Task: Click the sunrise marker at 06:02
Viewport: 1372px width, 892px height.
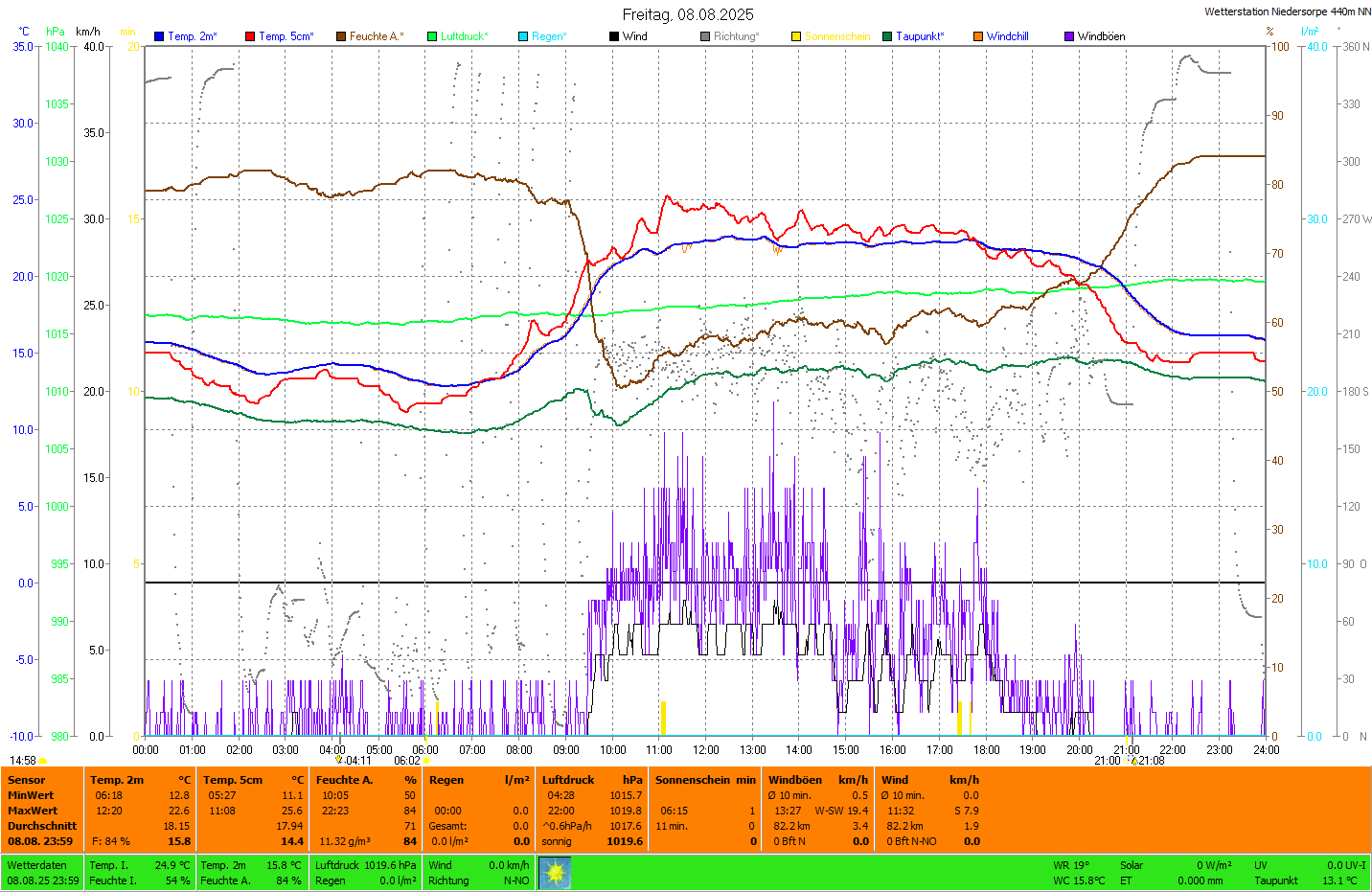Action: coord(425,761)
